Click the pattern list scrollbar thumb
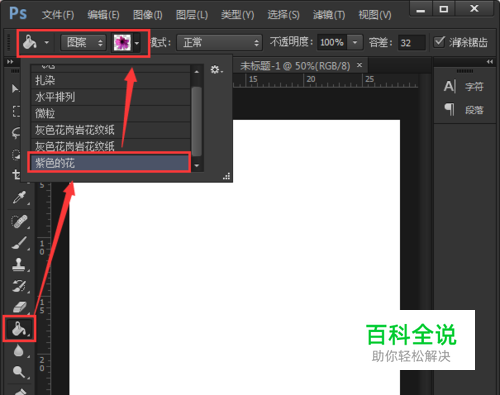The width and height of the screenshot is (500, 395). (x=197, y=121)
